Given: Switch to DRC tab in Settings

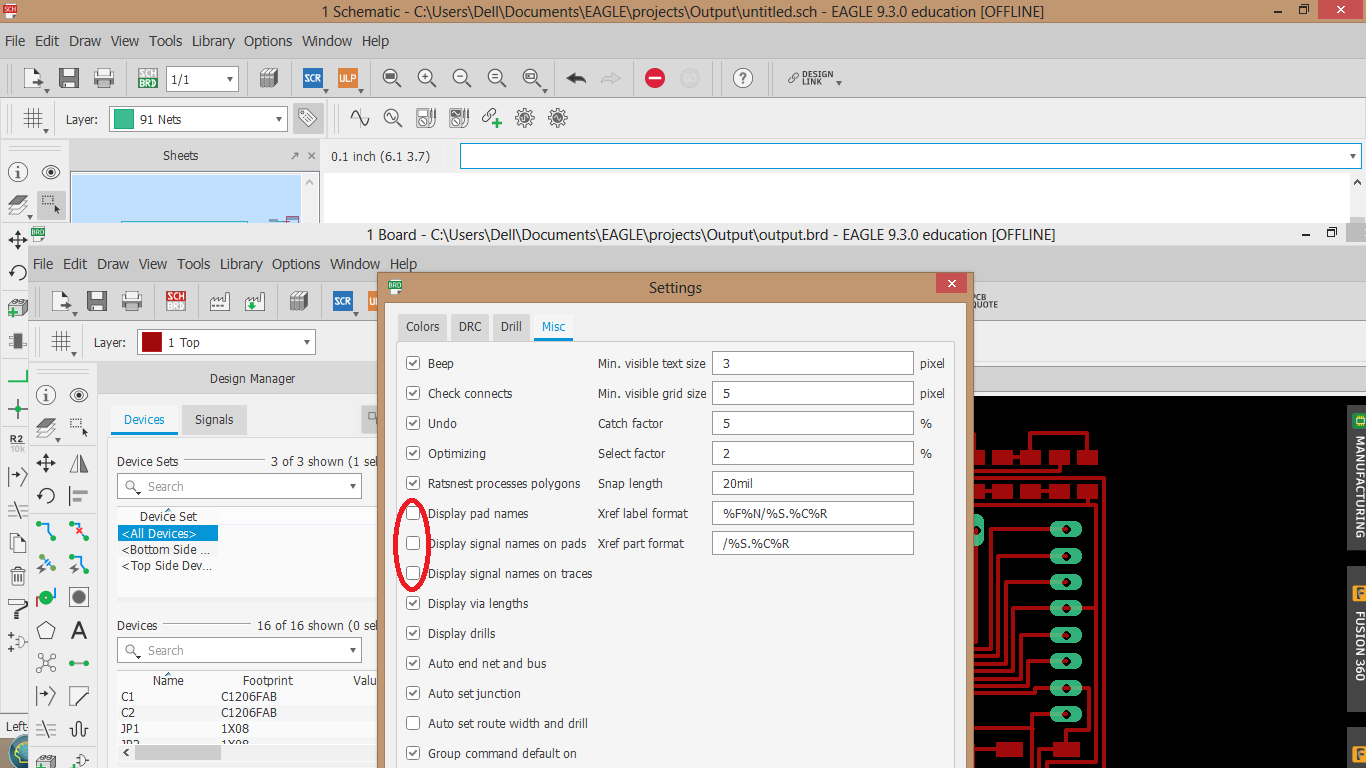Looking at the screenshot, I should pyautogui.click(x=470, y=327).
